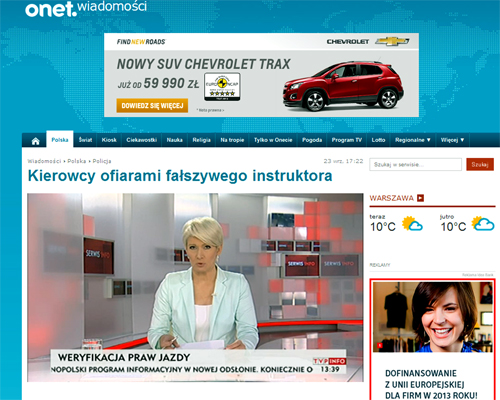Click tomorrow's weather sun-cloud icon
Viewport: 500px width, 400px height.
(x=483, y=224)
